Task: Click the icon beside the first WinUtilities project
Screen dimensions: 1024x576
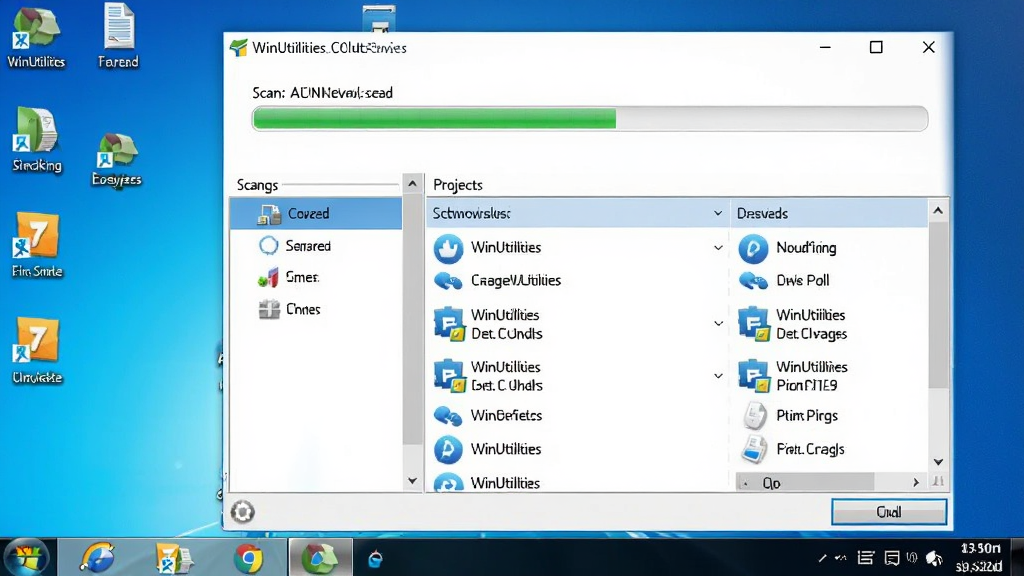Action: tap(449, 248)
